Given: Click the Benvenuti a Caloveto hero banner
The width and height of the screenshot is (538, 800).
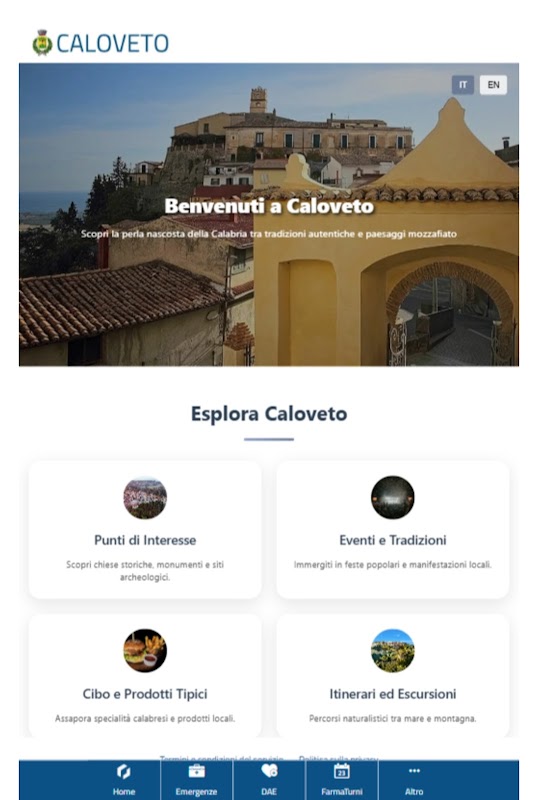Looking at the screenshot, I should [x=269, y=214].
